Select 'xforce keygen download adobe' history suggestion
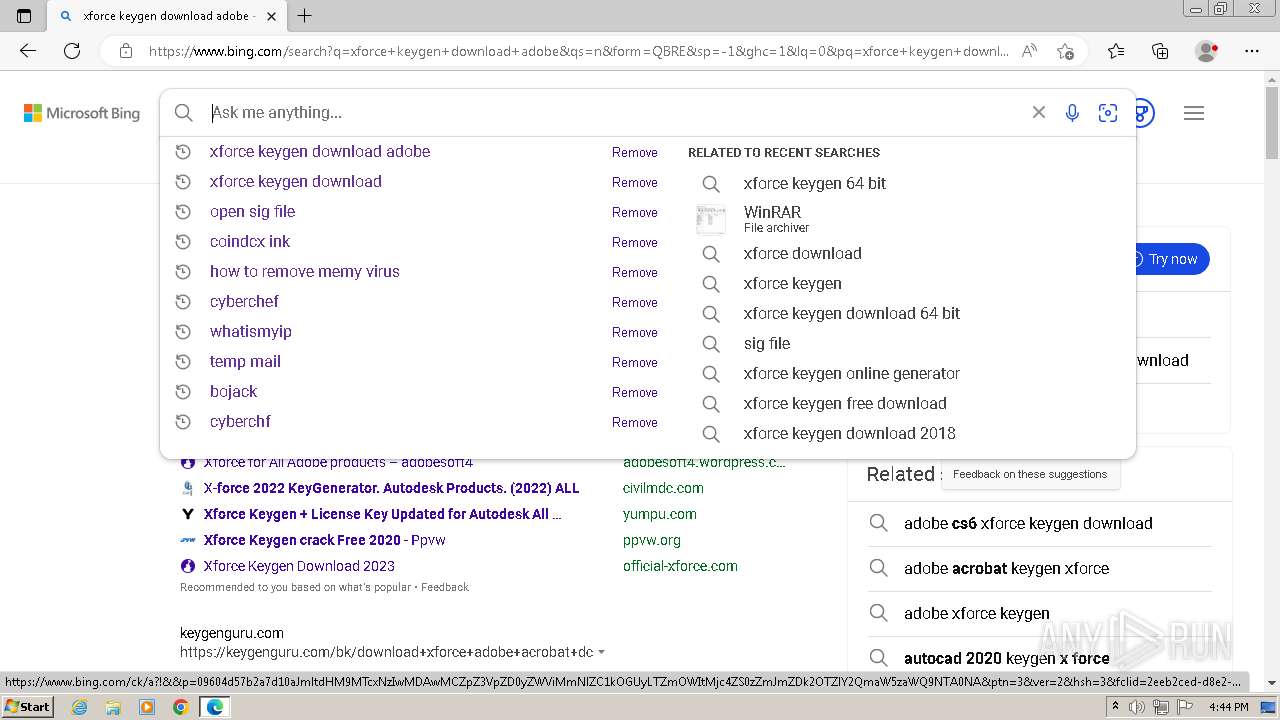Screen dimensions: 1280x720 click(x=320, y=152)
